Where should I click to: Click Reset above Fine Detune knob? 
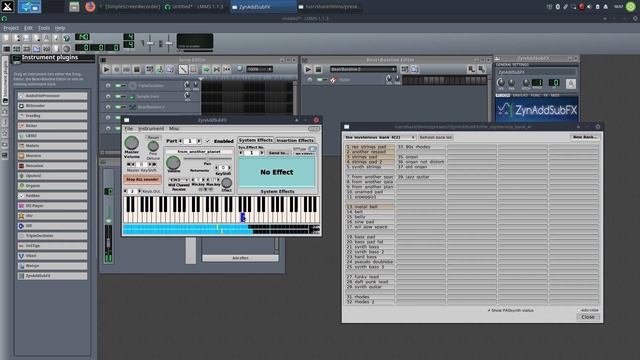153,138
